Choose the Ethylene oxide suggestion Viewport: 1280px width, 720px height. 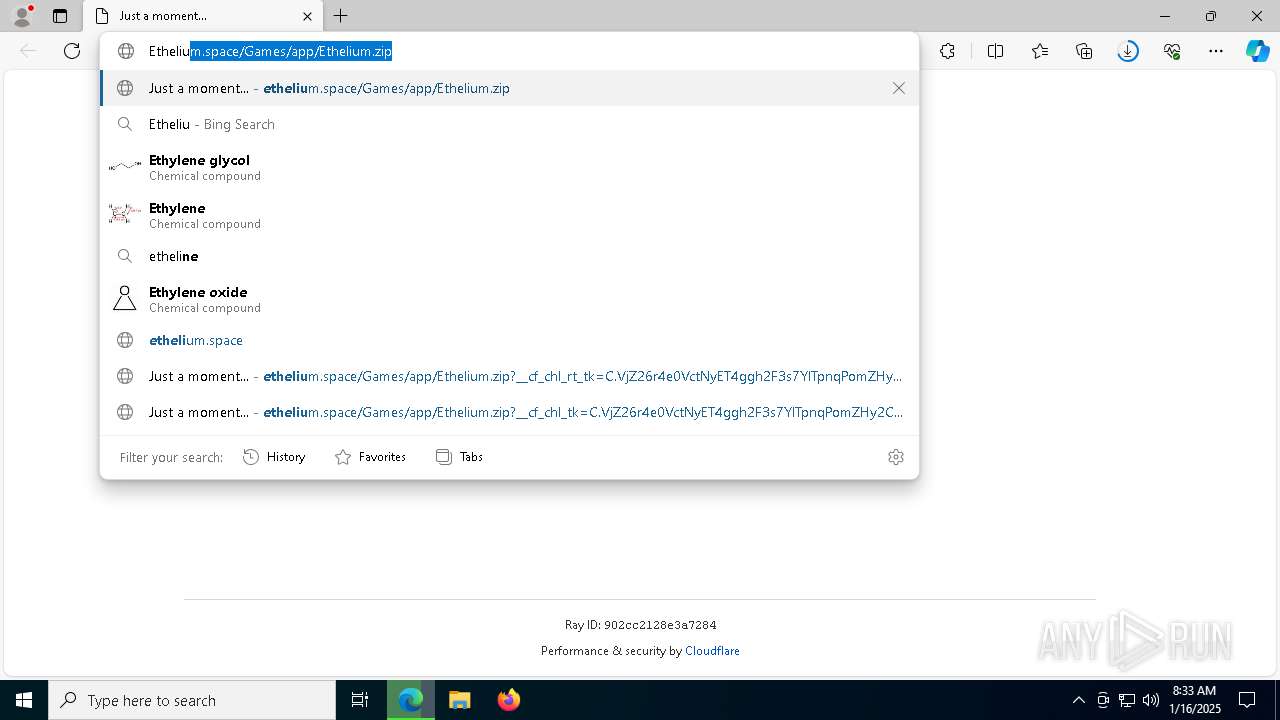509,299
